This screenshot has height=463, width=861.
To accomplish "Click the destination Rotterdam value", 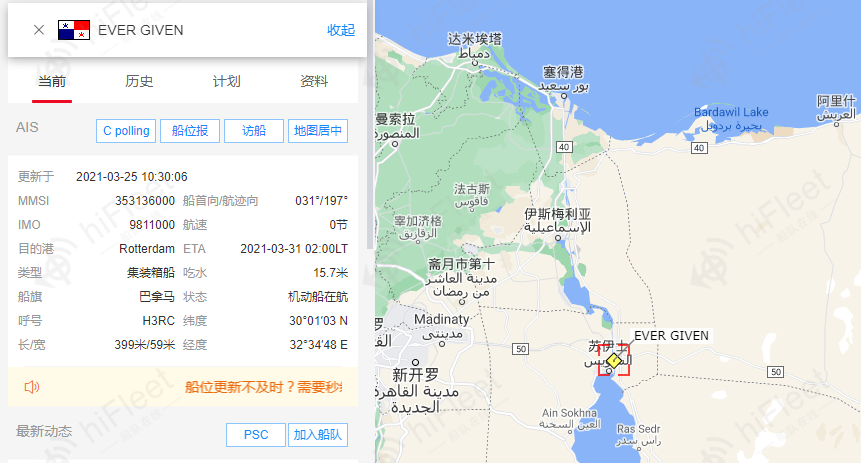I will tap(147, 249).
